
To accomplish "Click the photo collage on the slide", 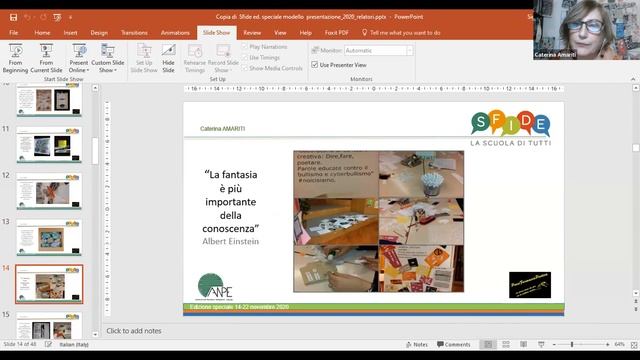I will 378,221.
